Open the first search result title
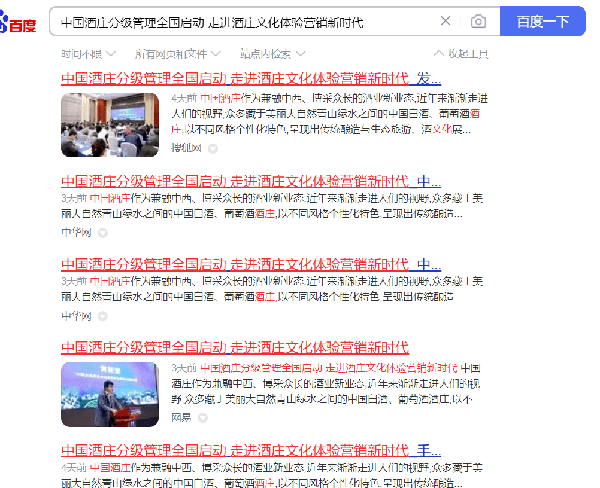Image resolution: width=600 pixels, height=488 pixels. (x=251, y=78)
